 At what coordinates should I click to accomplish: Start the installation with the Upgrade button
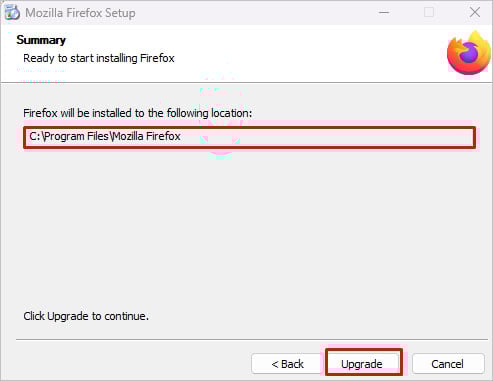click(364, 363)
